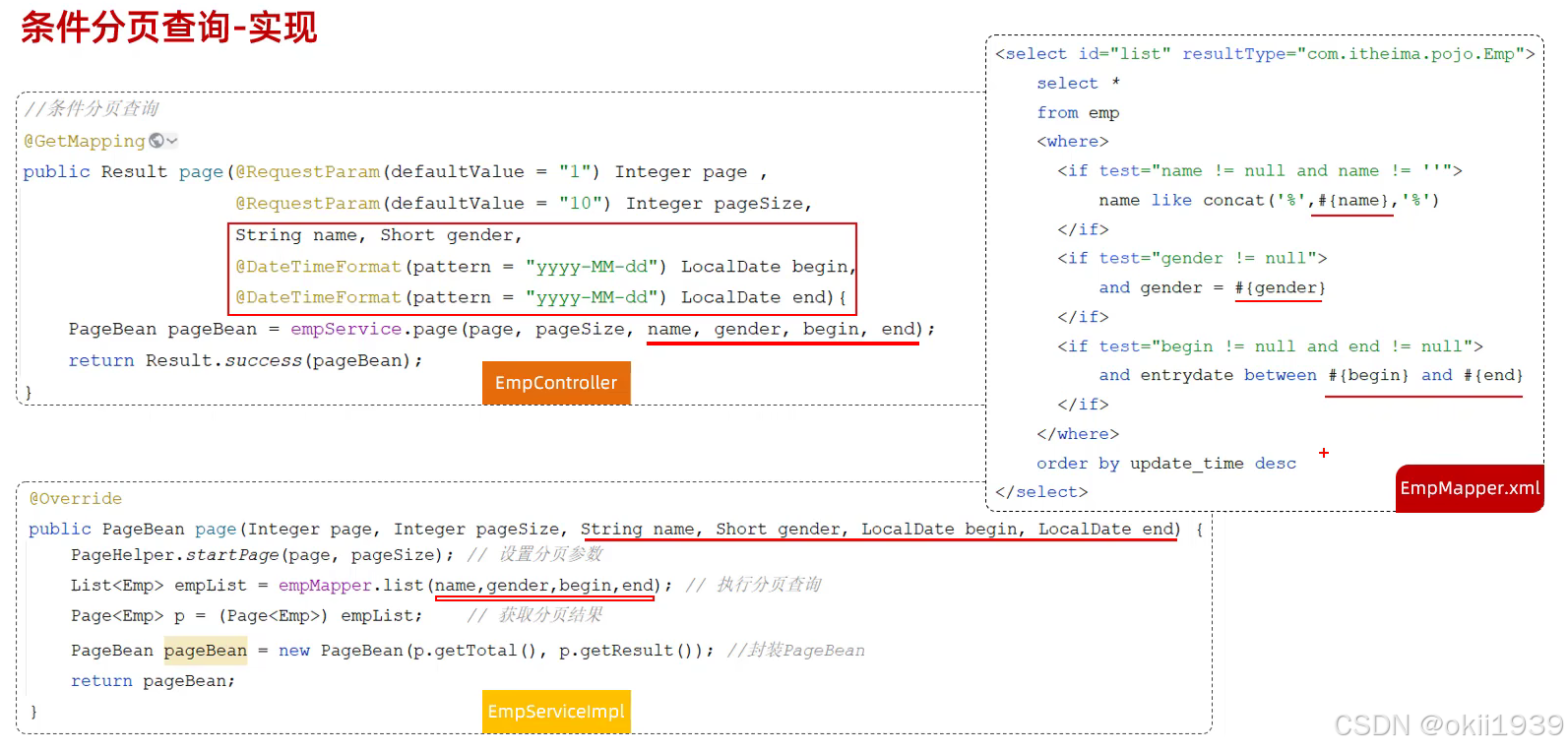Viewport: 1568px width, 752px height.
Task: Click 'new PageBean(p.getTotal(), p.getResult());'
Action: click(496, 651)
